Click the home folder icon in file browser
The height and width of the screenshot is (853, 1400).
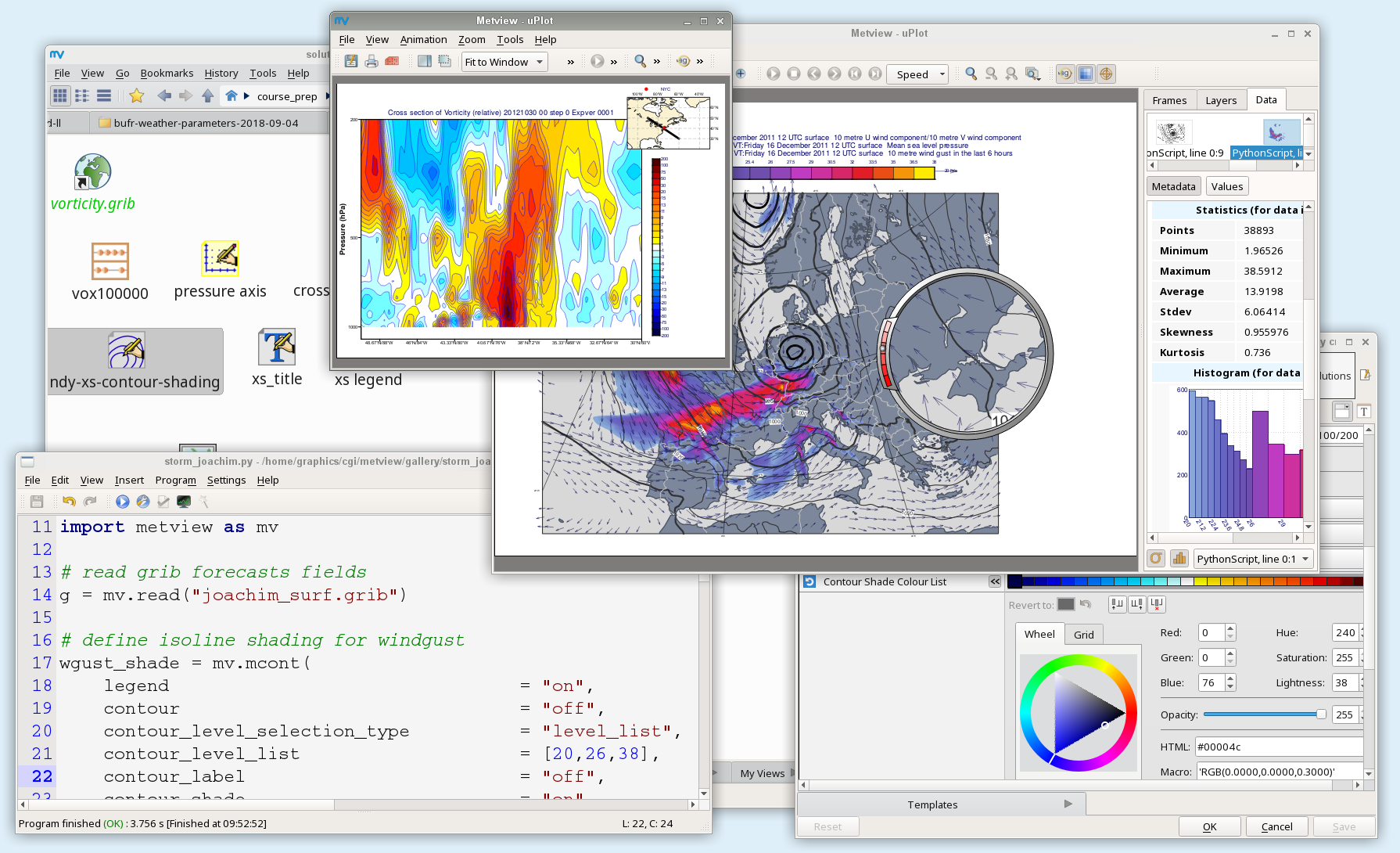coord(232,95)
